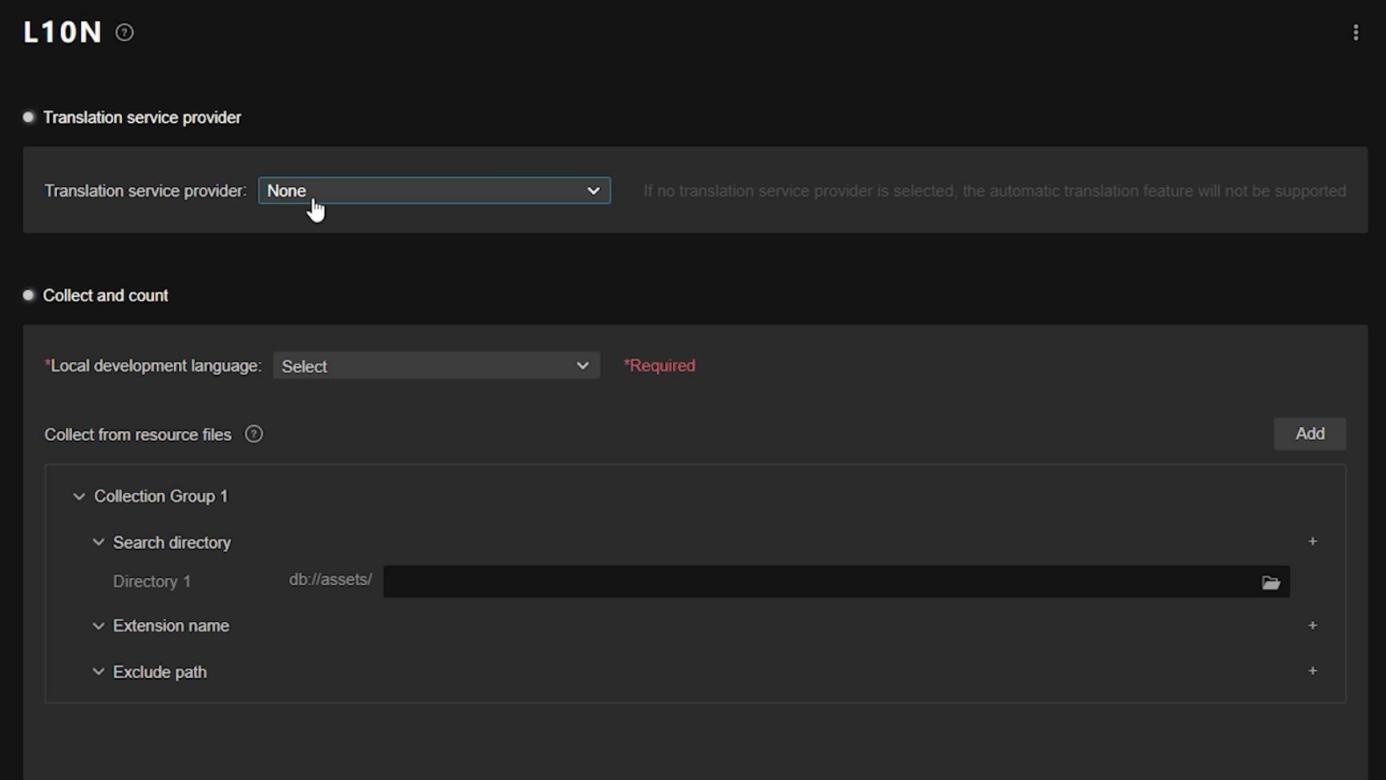Browse folders for Directory 1

1270,582
